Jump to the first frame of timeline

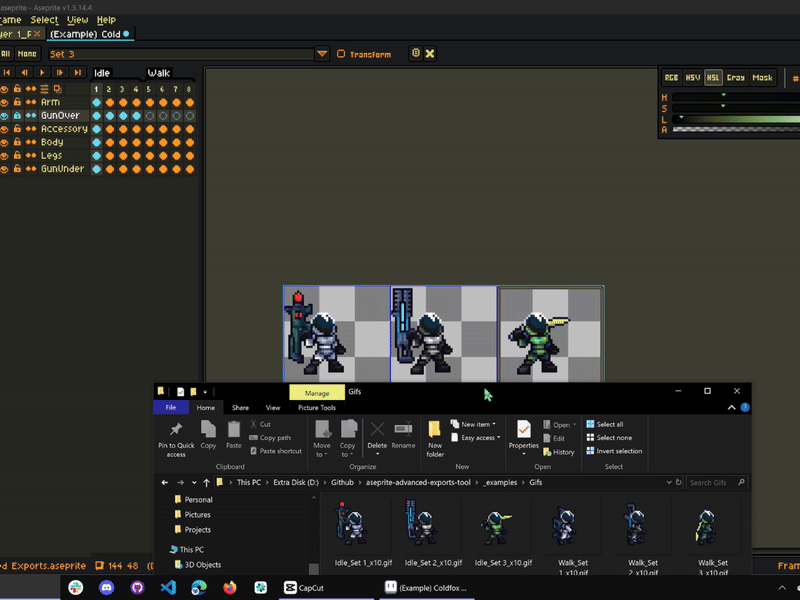(x=7, y=73)
